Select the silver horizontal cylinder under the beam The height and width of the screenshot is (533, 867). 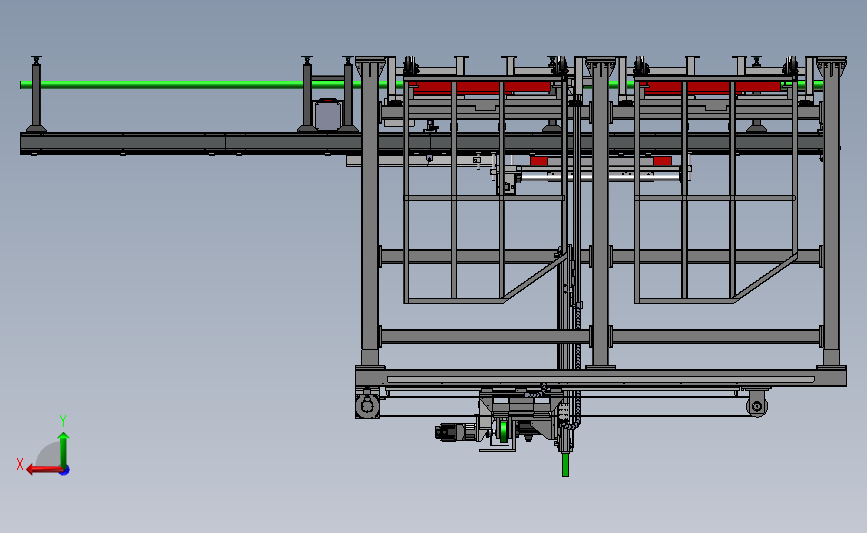(x=600, y=176)
